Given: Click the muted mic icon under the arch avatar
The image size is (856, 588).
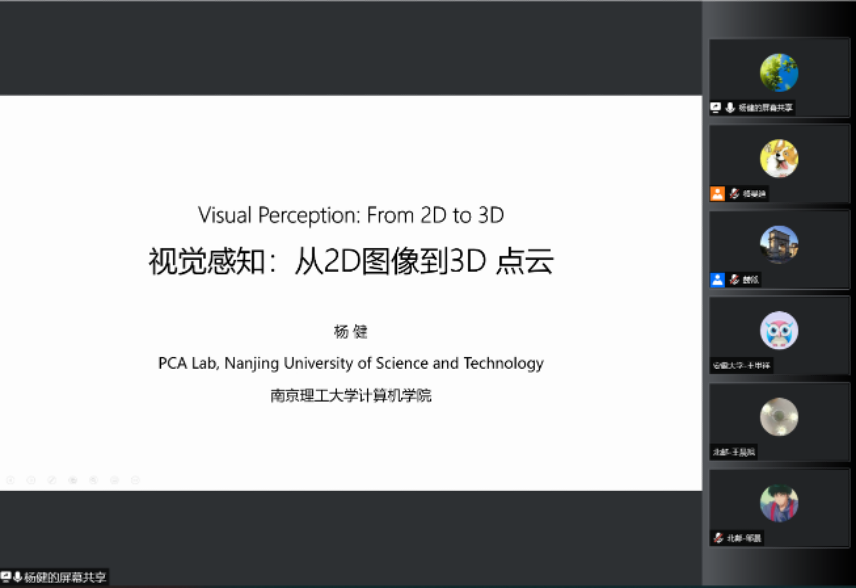Looking at the screenshot, I should click(x=734, y=280).
